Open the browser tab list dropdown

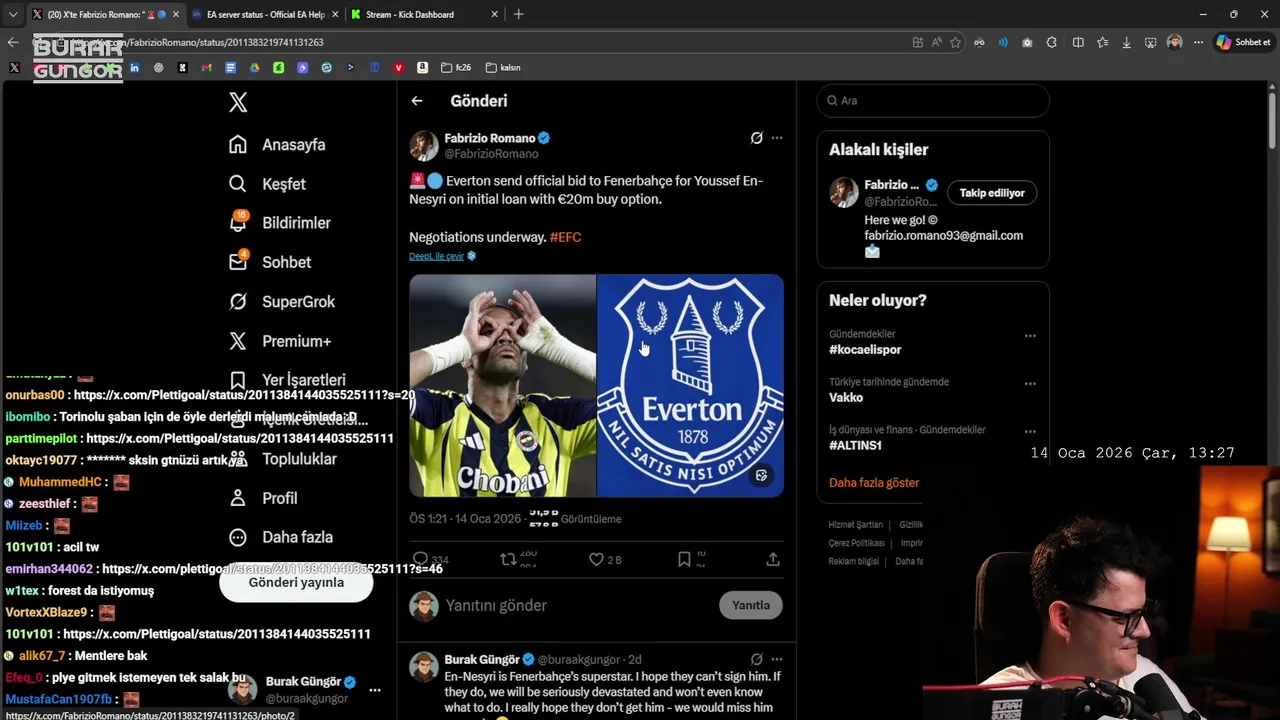[12, 14]
